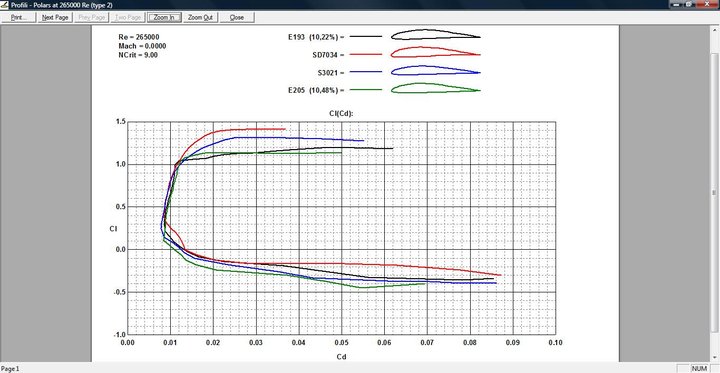The width and height of the screenshot is (720, 373).
Task: Click the S3021 legend label
Action: click(x=331, y=72)
